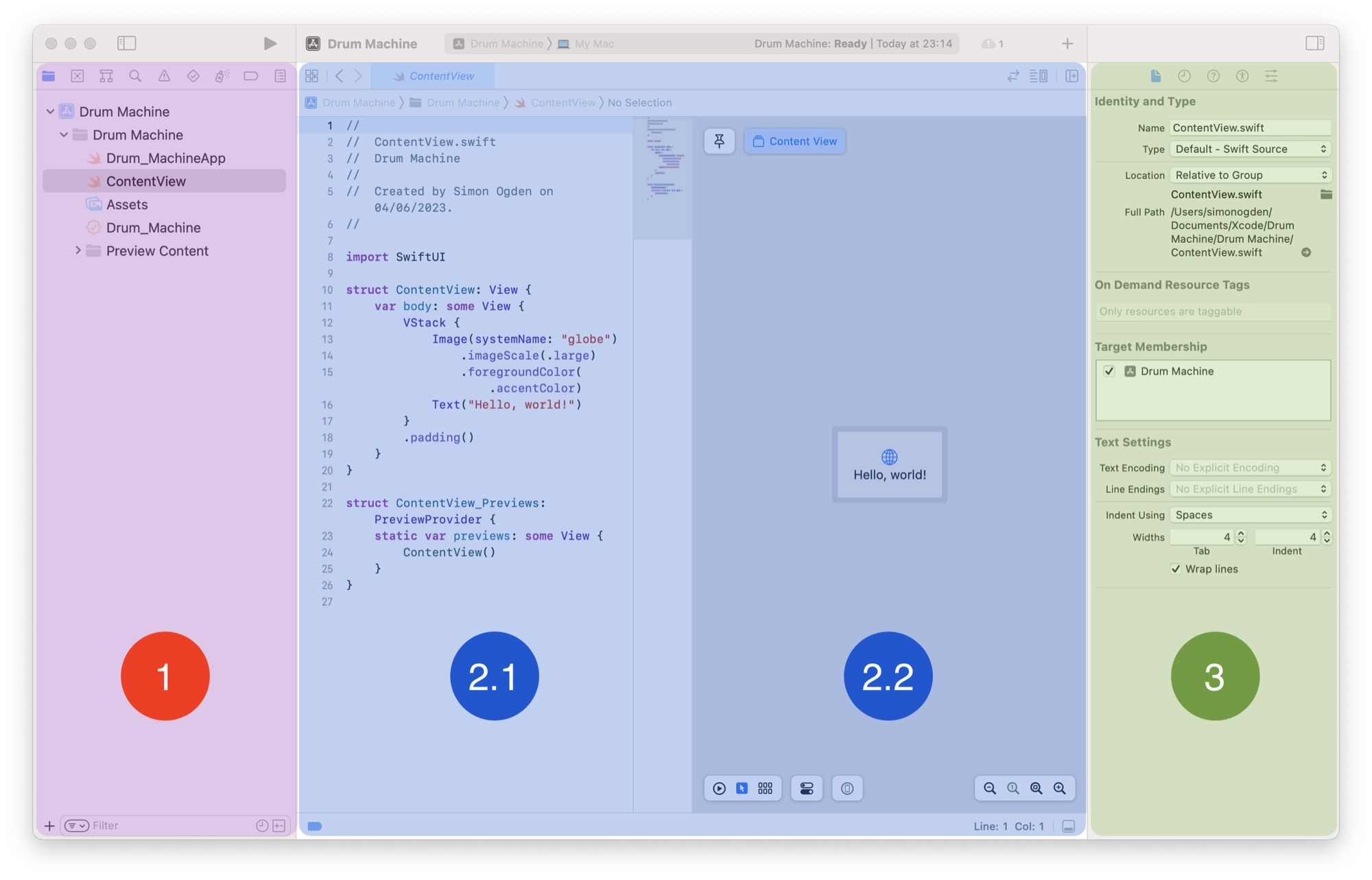Image resolution: width=1372 pixels, height=880 pixels.
Task: Choose the file location folder icon
Action: tap(1325, 195)
